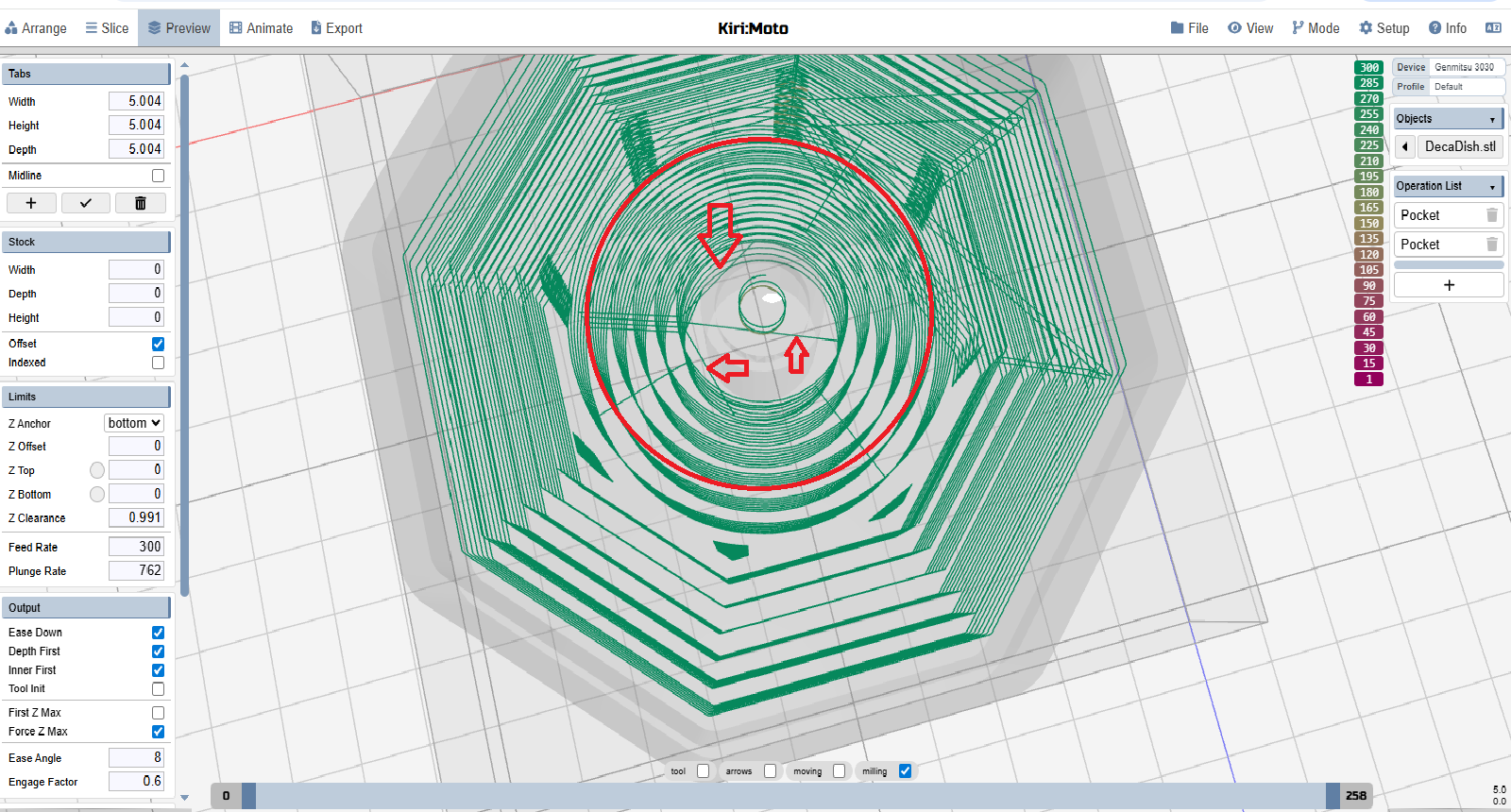Switch to the Animate tab
The width and height of the screenshot is (1511, 812).
click(262, 28)
